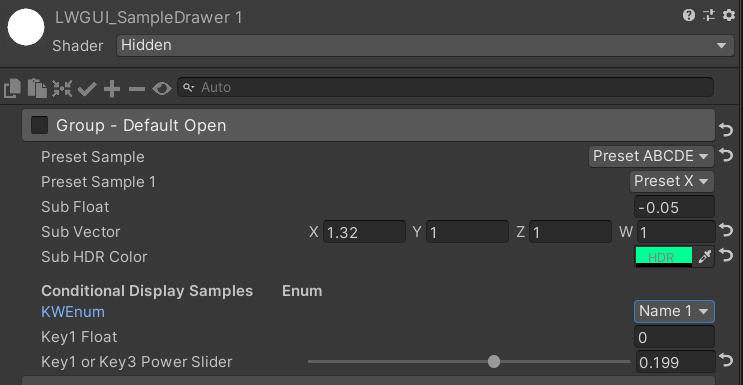Click the minus icon in the toolbar
This screenshot has height=385, width=743.
coord(137,89)
